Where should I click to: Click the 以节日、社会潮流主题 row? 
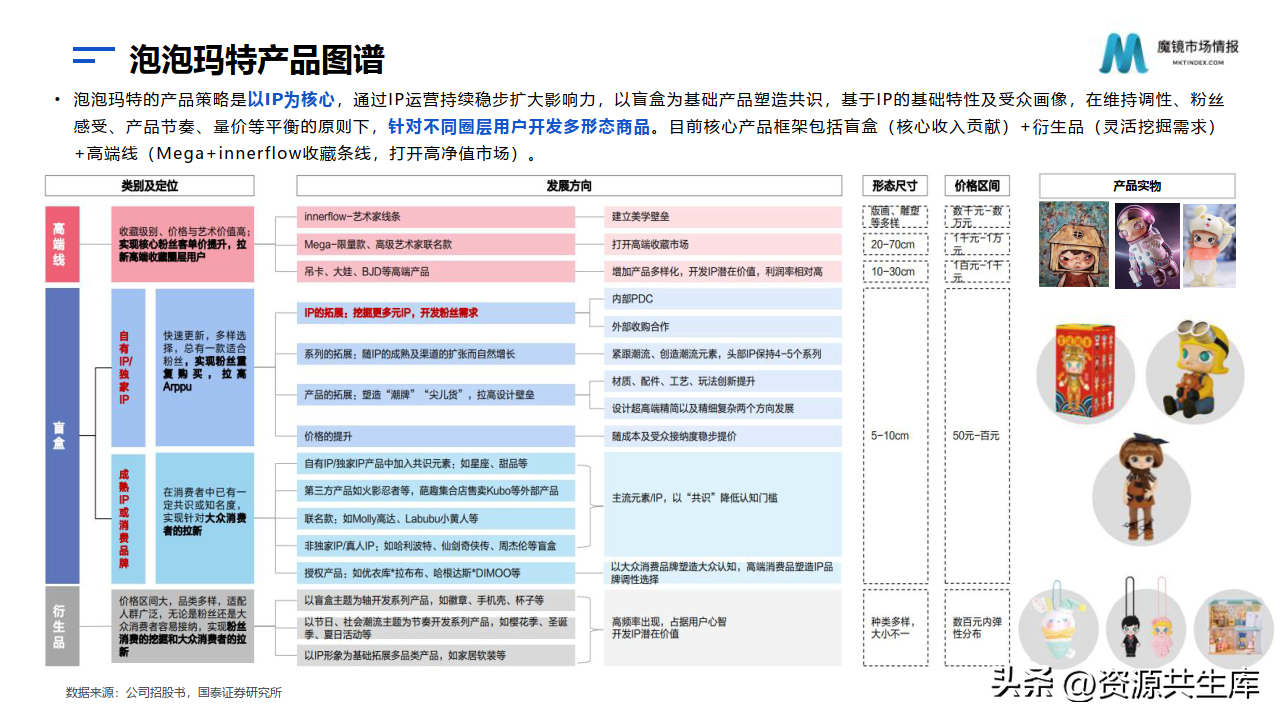click(436, 627)
